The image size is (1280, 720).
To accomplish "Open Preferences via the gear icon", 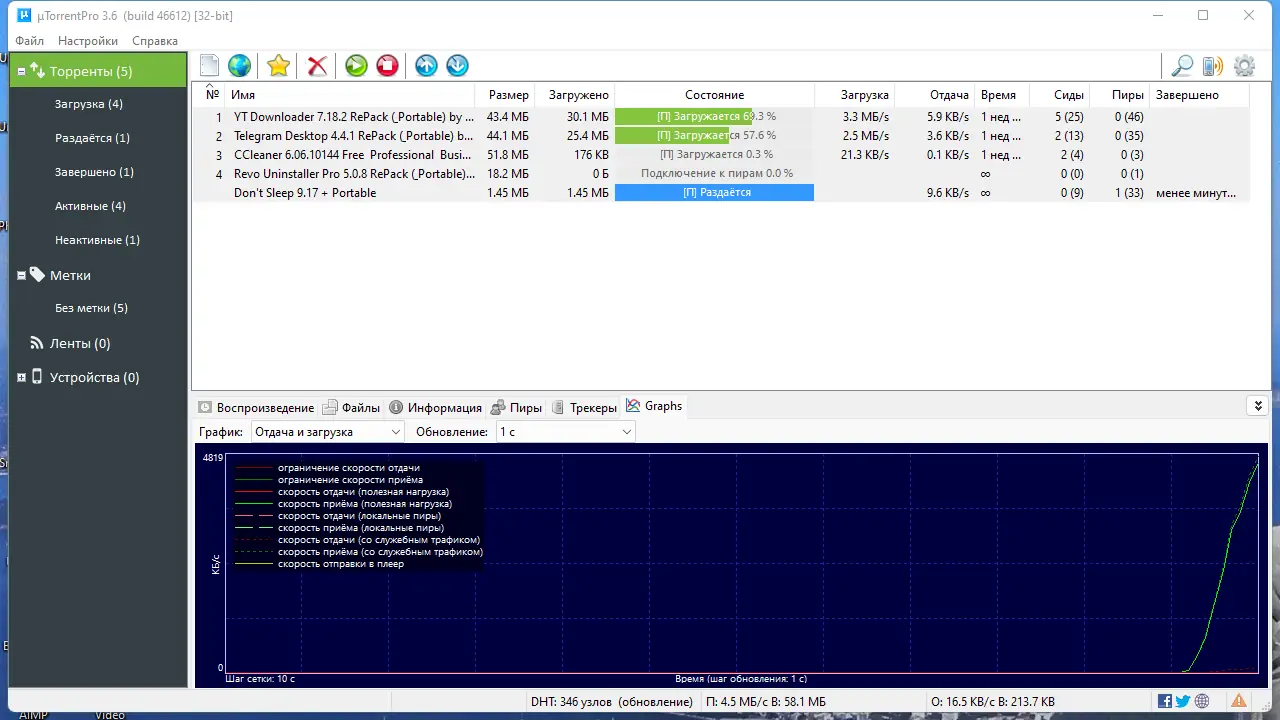I will tap(1244, 66).
